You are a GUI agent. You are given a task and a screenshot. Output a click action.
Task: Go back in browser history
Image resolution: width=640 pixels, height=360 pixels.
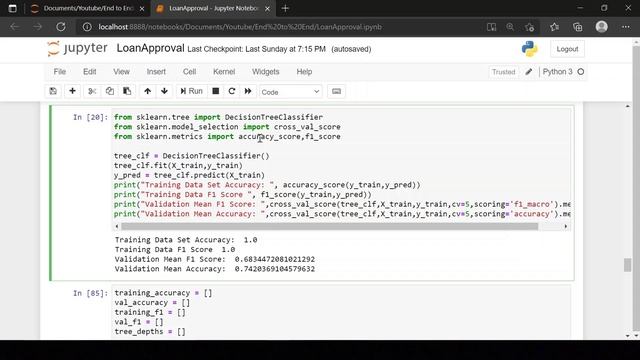(x=15, y=27)
